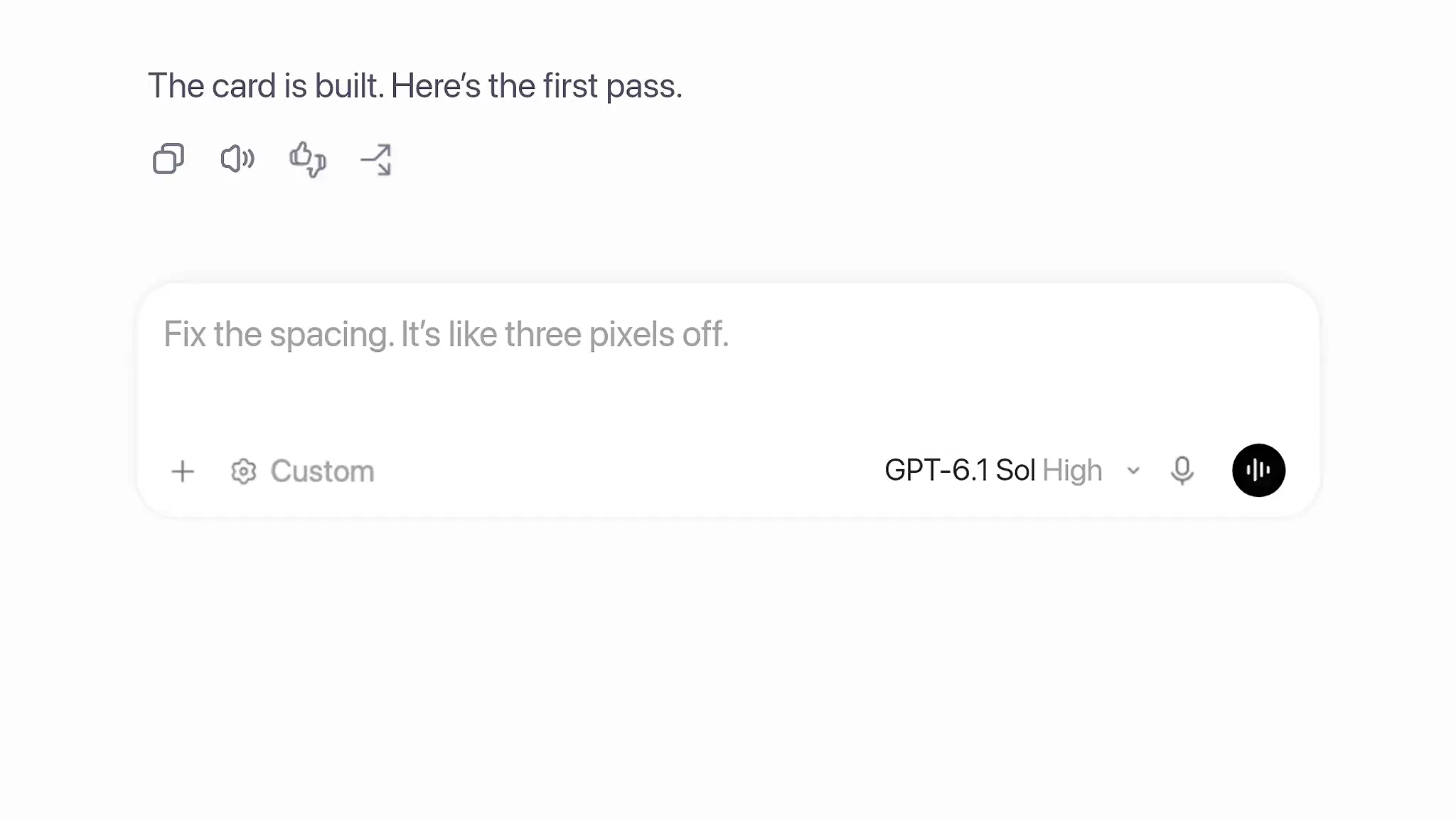Click the sentence Here's the first pass
Viewport: 1456px width, 819px height.
tap(537, 86)
